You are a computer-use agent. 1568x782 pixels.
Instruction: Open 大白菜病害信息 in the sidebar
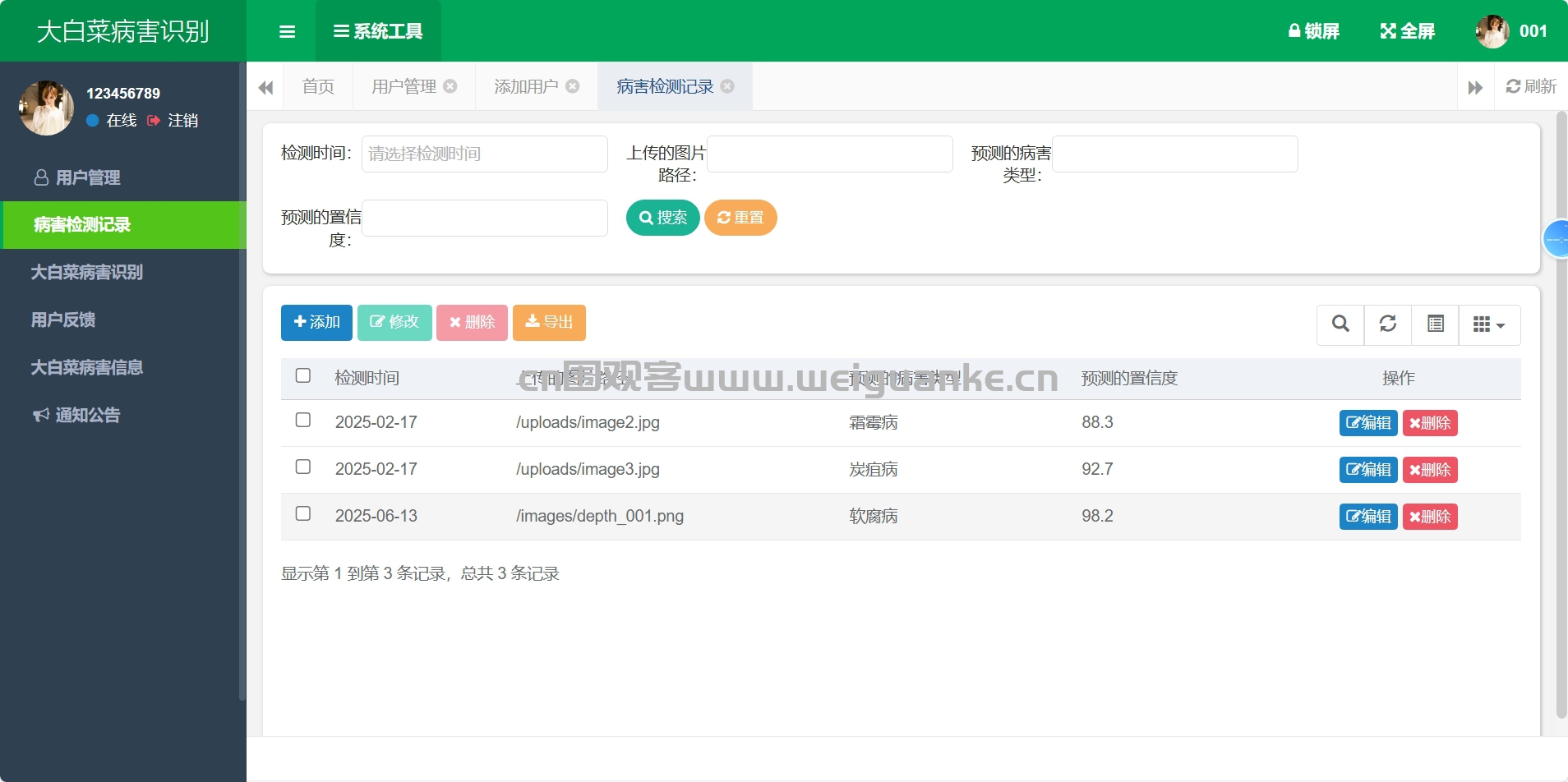point(123,368)
